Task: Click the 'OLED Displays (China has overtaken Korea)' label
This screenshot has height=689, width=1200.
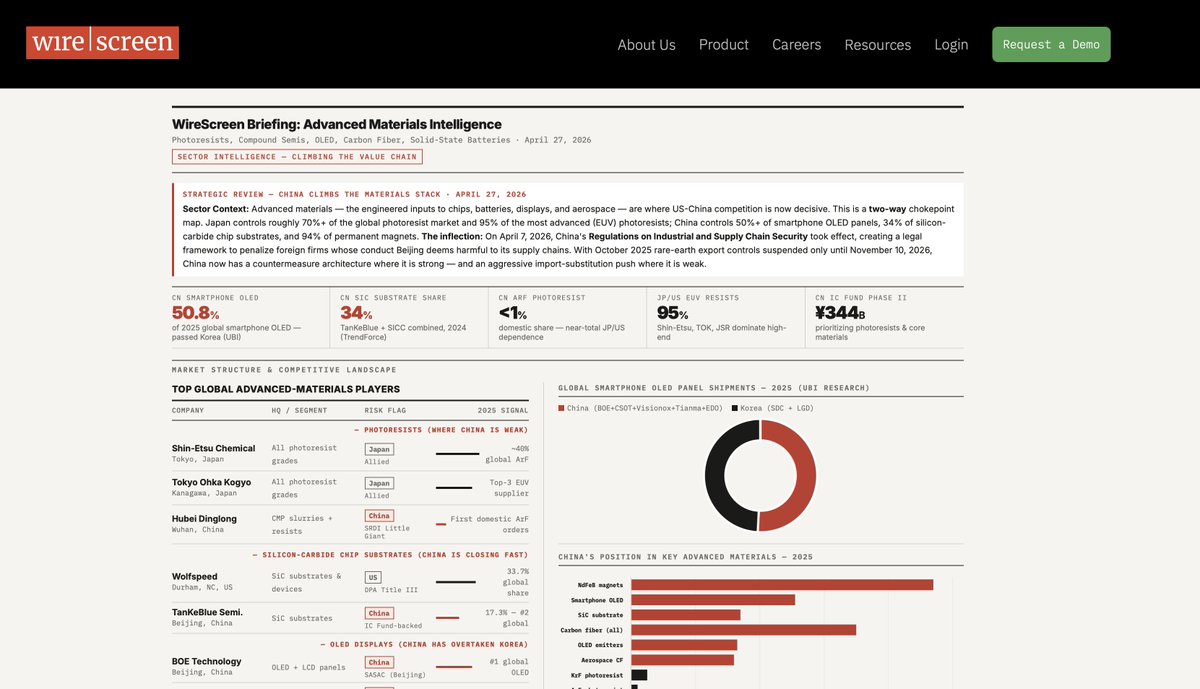Action: coord(424,644)
